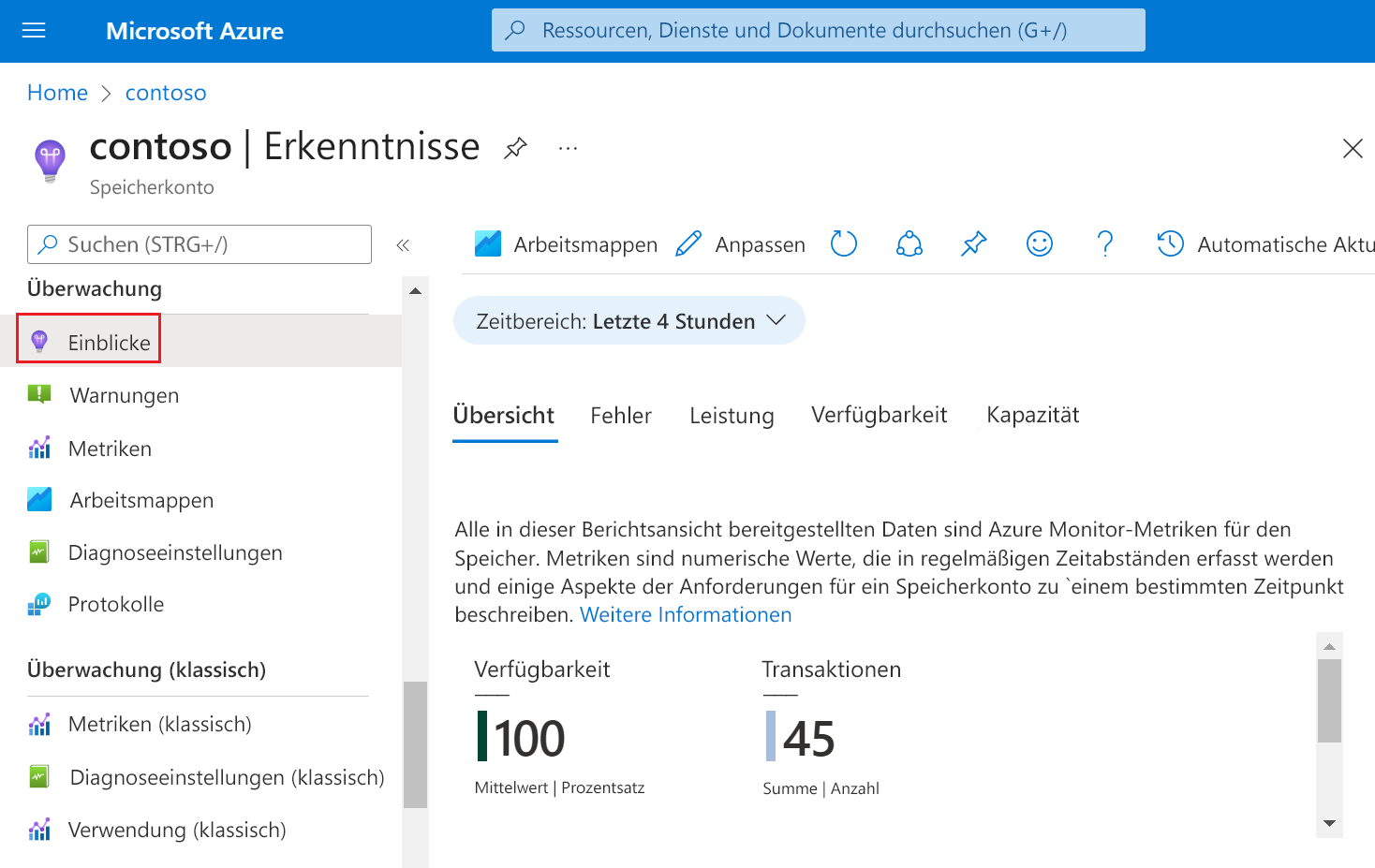Click the Verwendung (klassisch) icon
Screen dimensions: 1375x868
(x=39, y=830)
